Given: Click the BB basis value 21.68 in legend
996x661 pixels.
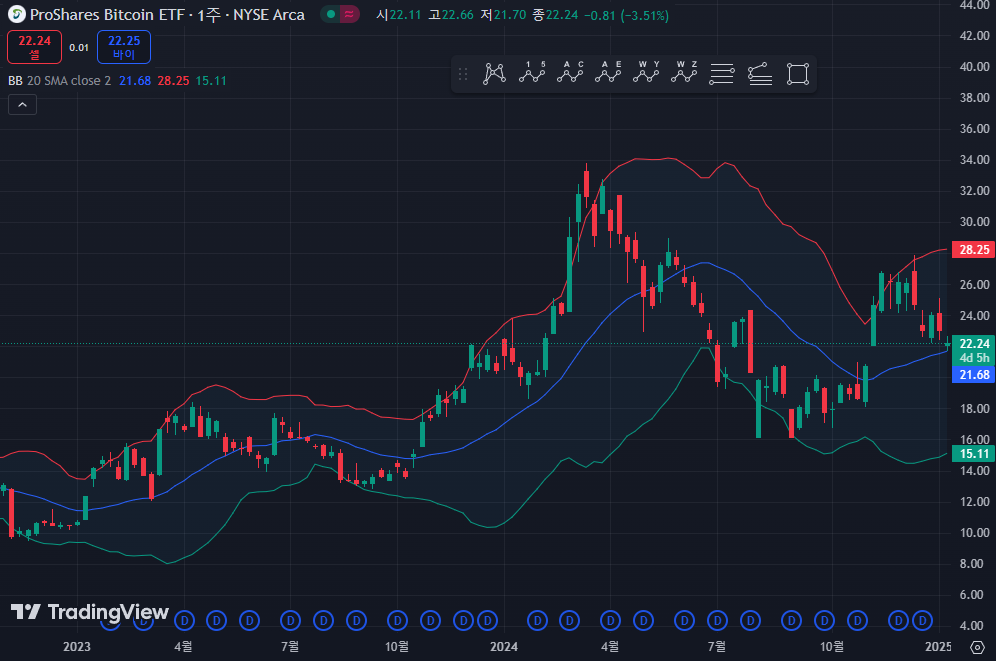Looking at the screenshot, I should [135, 81].
